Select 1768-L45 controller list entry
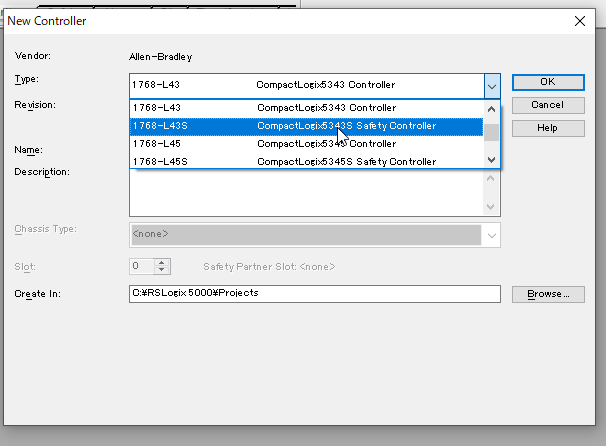This screenshot has height=446, width=606. tap(306, 144)
